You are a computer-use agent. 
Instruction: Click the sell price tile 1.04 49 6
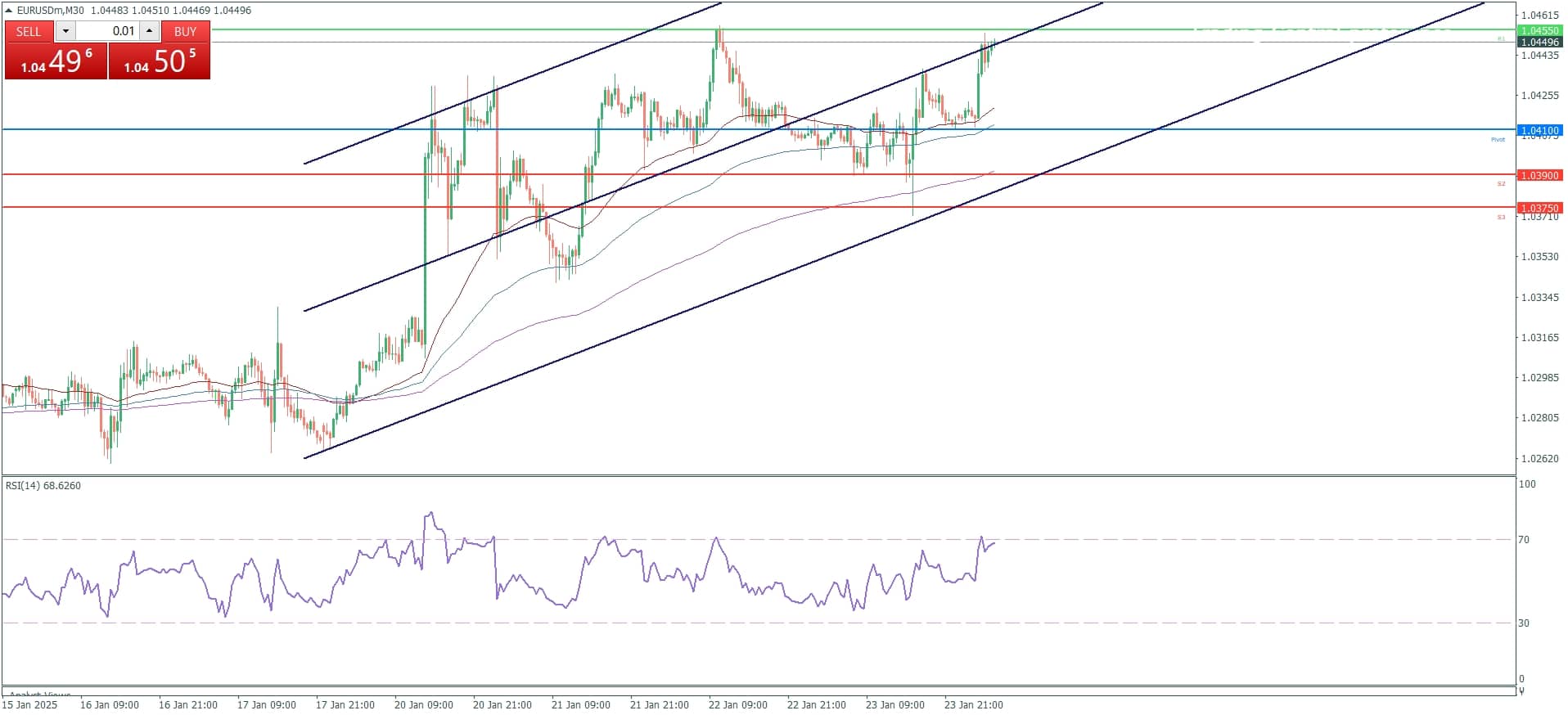click(56, 61)
